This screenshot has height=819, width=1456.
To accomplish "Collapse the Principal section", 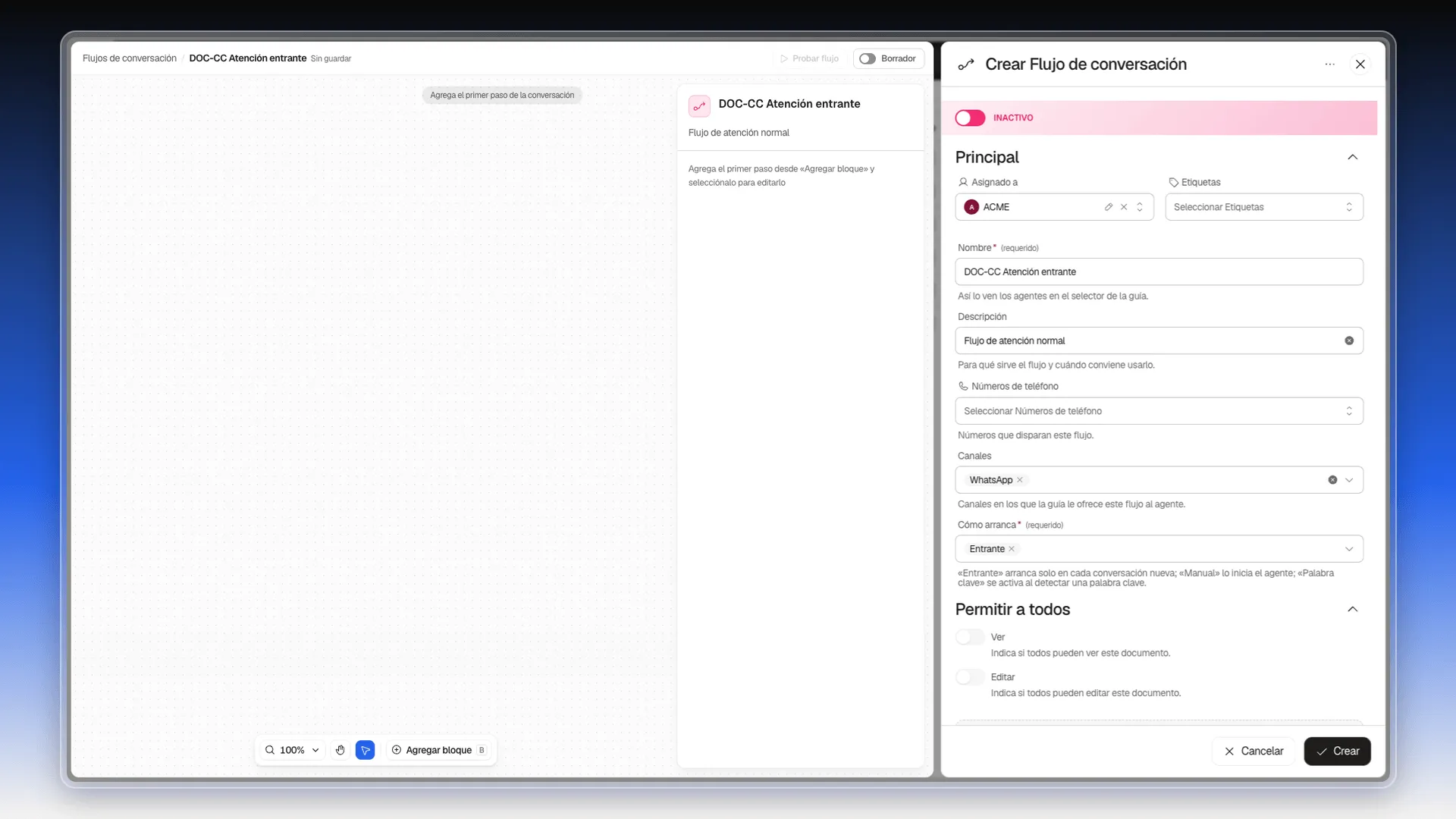I will (1352, 157).
